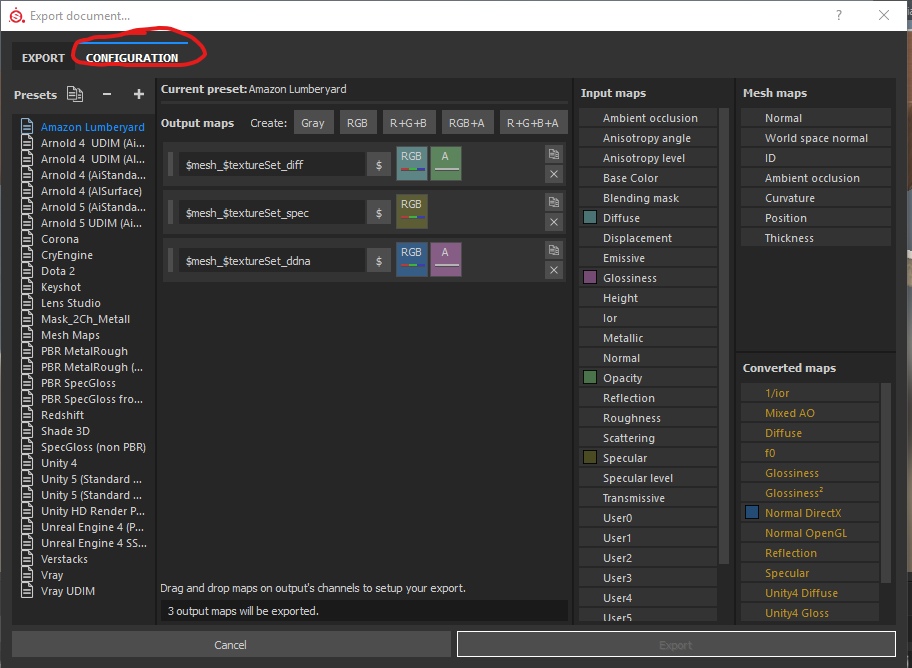Viewport: 912px width, 668px height.
Task: Edit the $mesh_$textureSet_spec name field
Action: point(272,213)
